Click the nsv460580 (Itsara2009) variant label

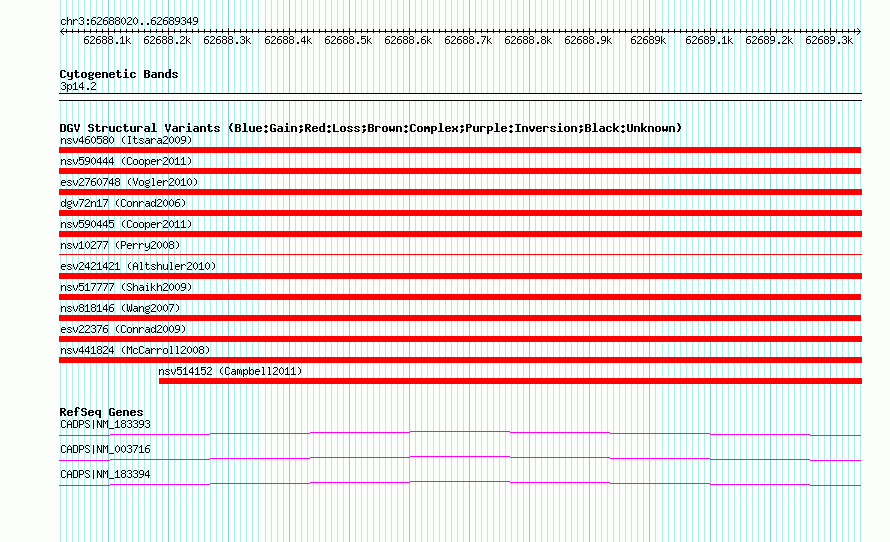tap(126, 140)
